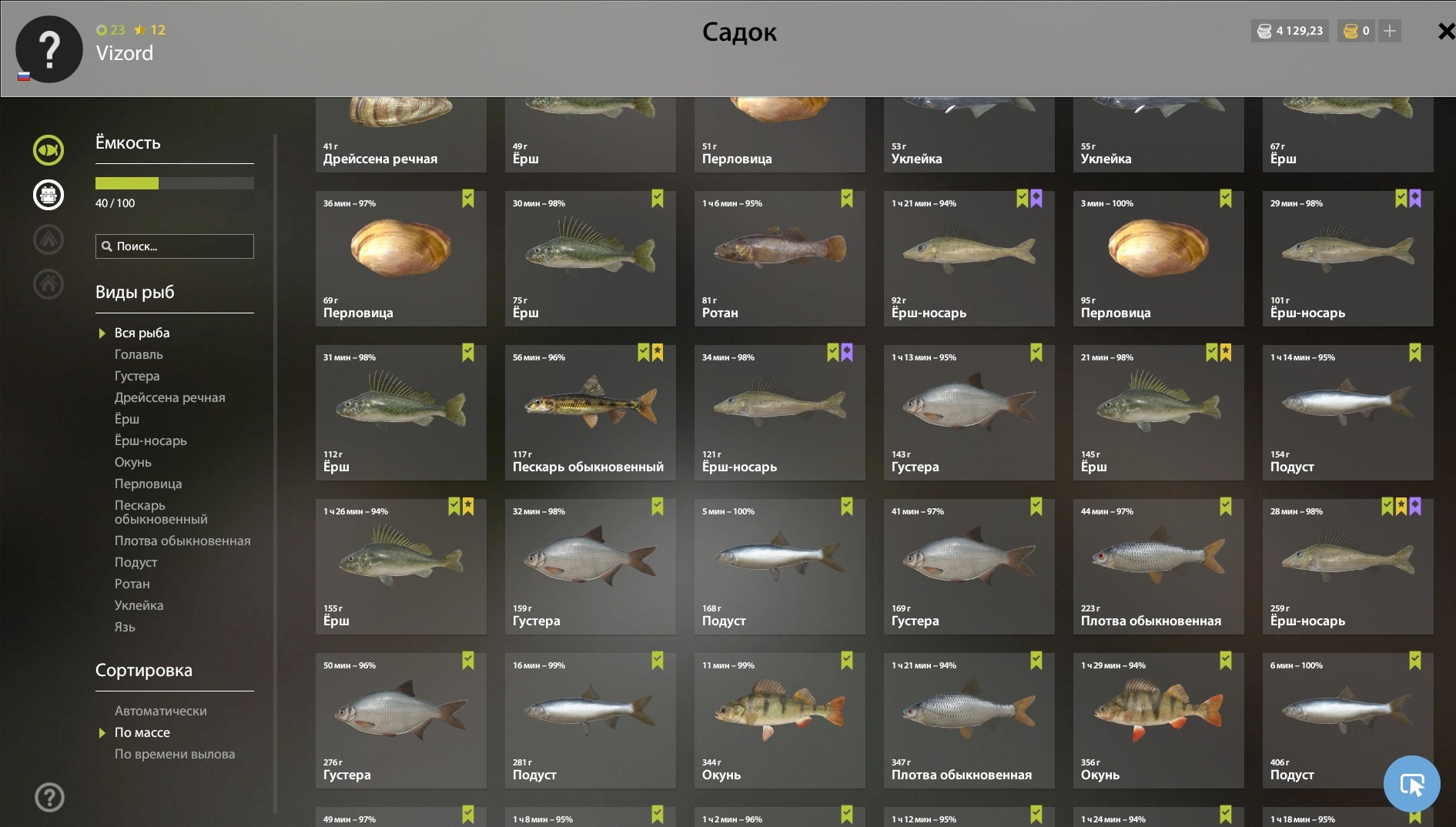
Task: Click the Ёмкость capacity progress bar
Action: point(175,183)
